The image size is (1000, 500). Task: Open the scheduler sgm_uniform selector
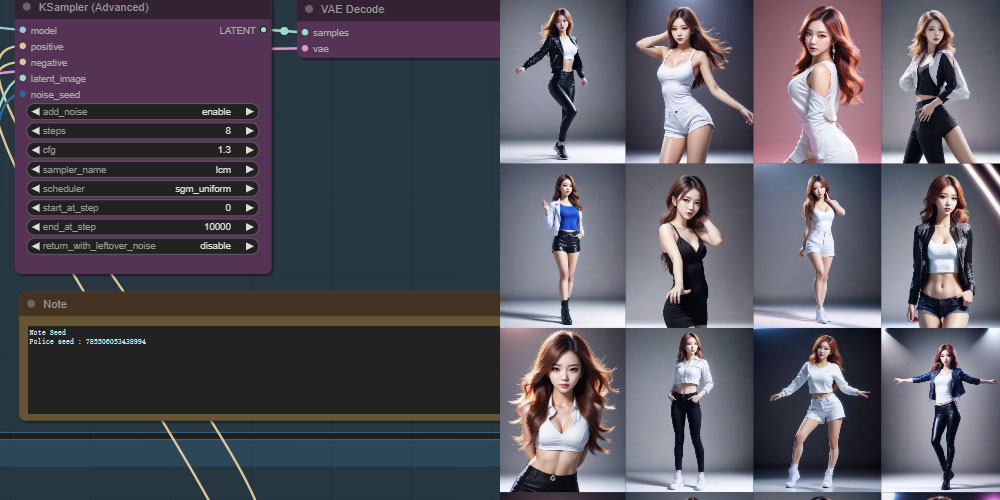click(143, 189)
